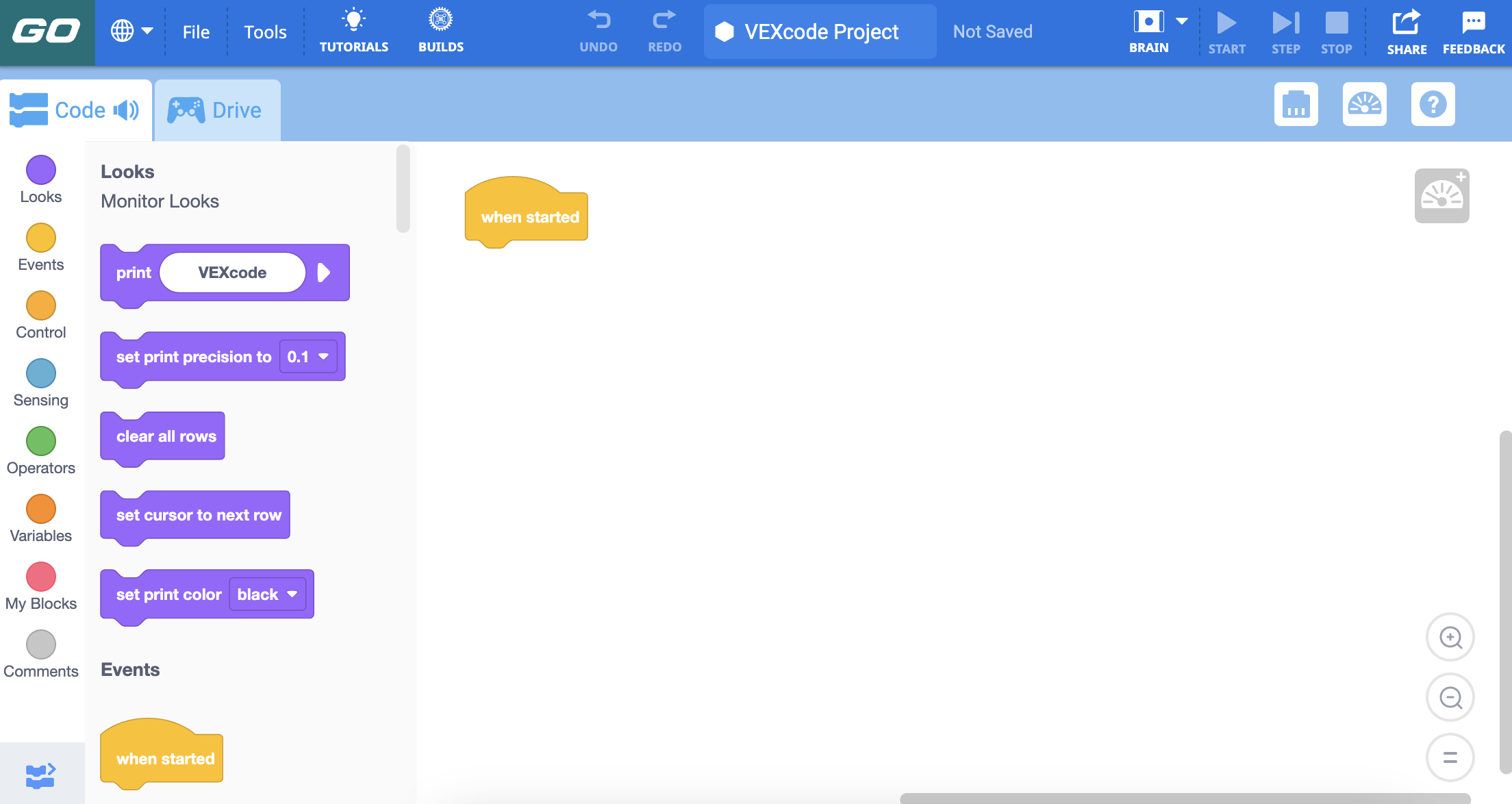Click the VEXcode Project name button
This screenshot has height=804, width=1512.
click(820, 32)
